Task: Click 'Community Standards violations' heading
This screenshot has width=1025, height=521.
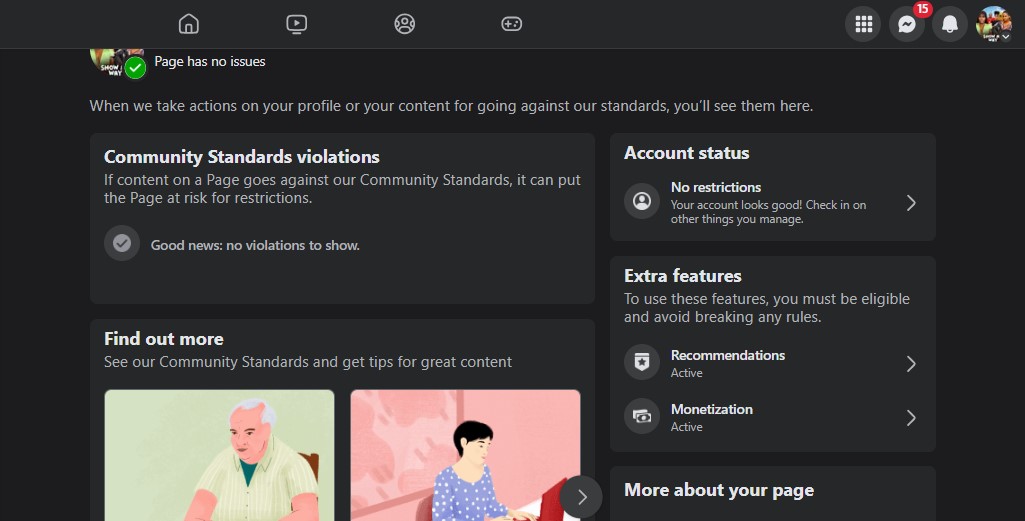Action: tap(242, 157)
